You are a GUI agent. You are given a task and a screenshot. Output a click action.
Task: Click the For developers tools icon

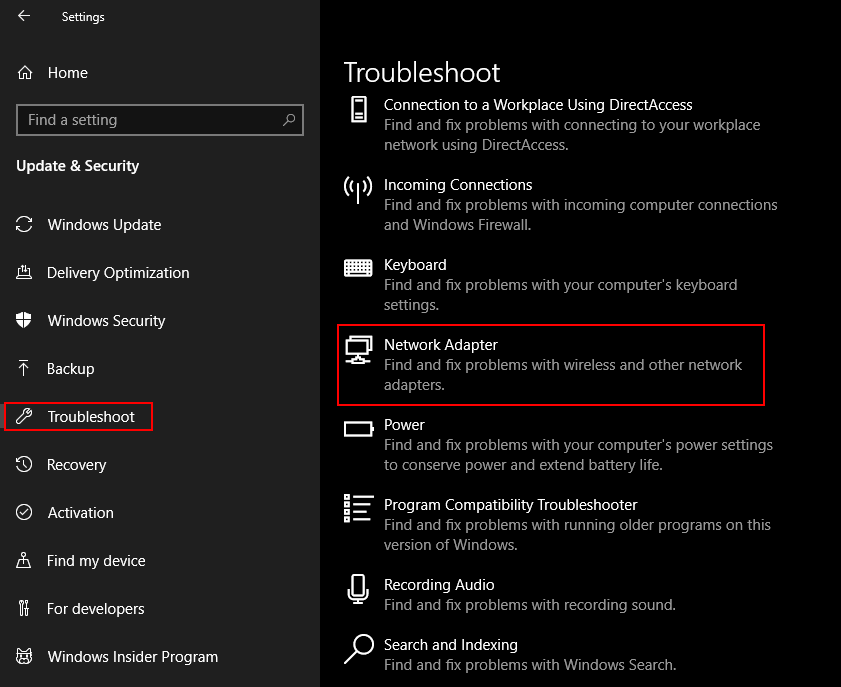pos(24,608)
